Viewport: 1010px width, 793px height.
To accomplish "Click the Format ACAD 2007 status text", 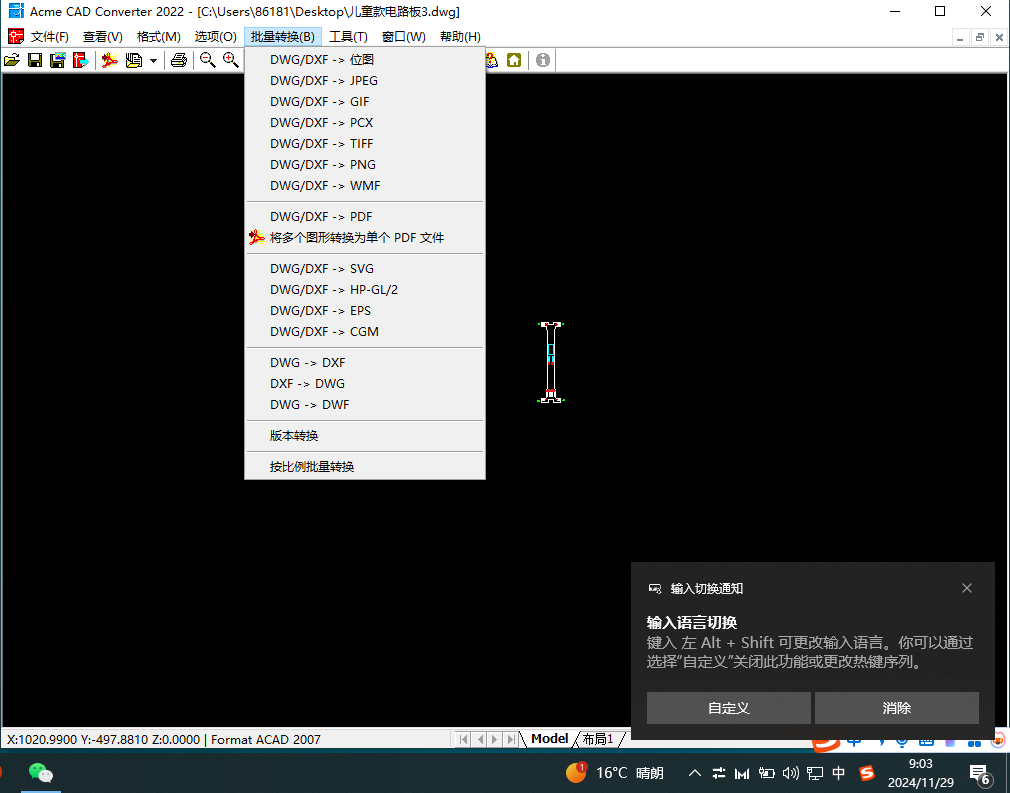I will pyautogui.click(x=265, y=740).
